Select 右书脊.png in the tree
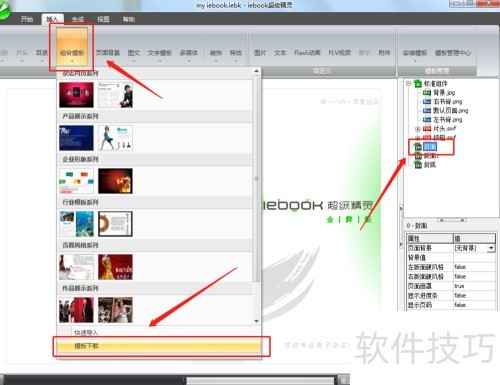Screen dimensions: 500x385 coord(447,101)
